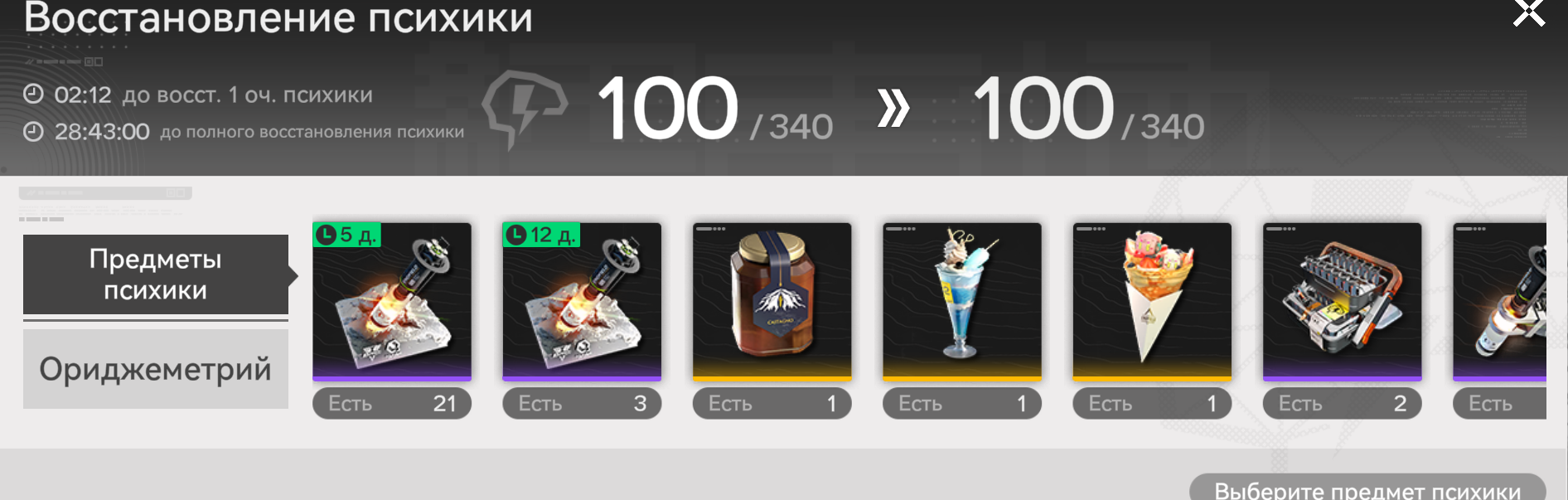
Task: Choose the machine crate sanity item
Action: click(x=1342, y=302)
